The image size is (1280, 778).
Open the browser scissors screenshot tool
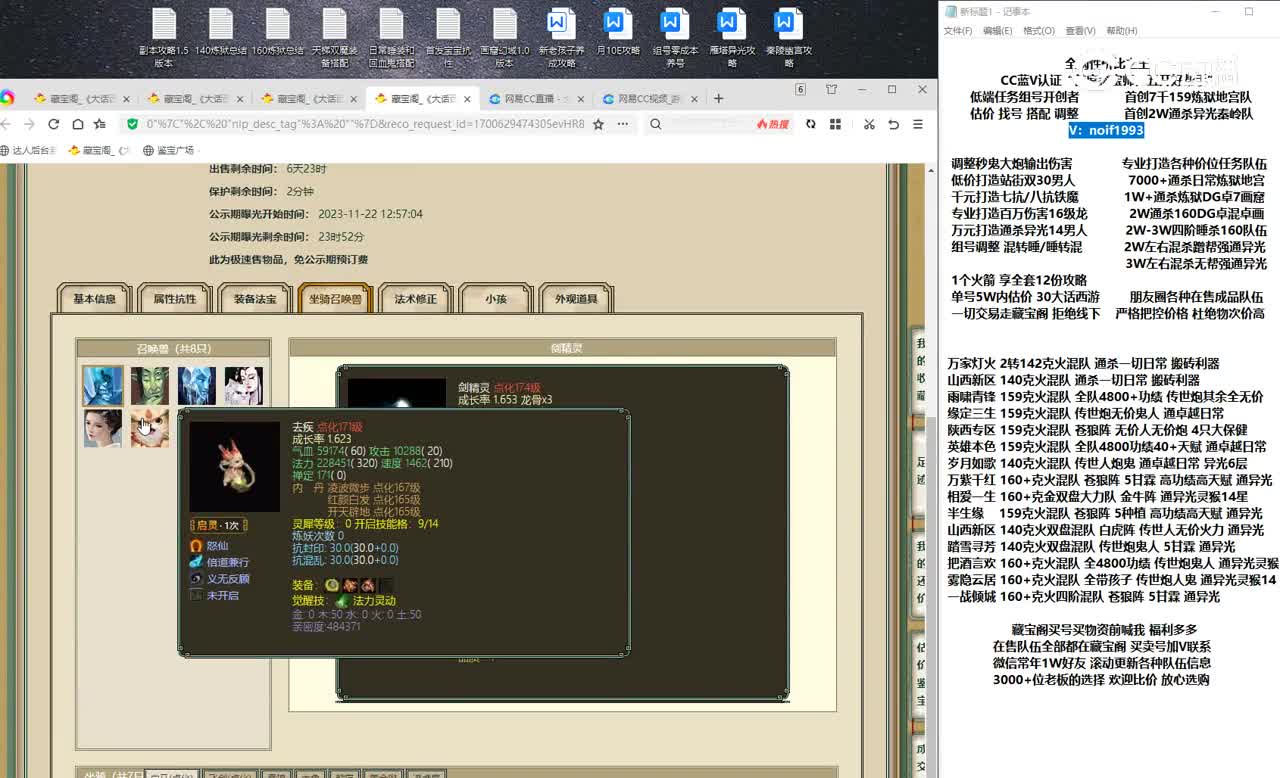[x=869, y=124]
